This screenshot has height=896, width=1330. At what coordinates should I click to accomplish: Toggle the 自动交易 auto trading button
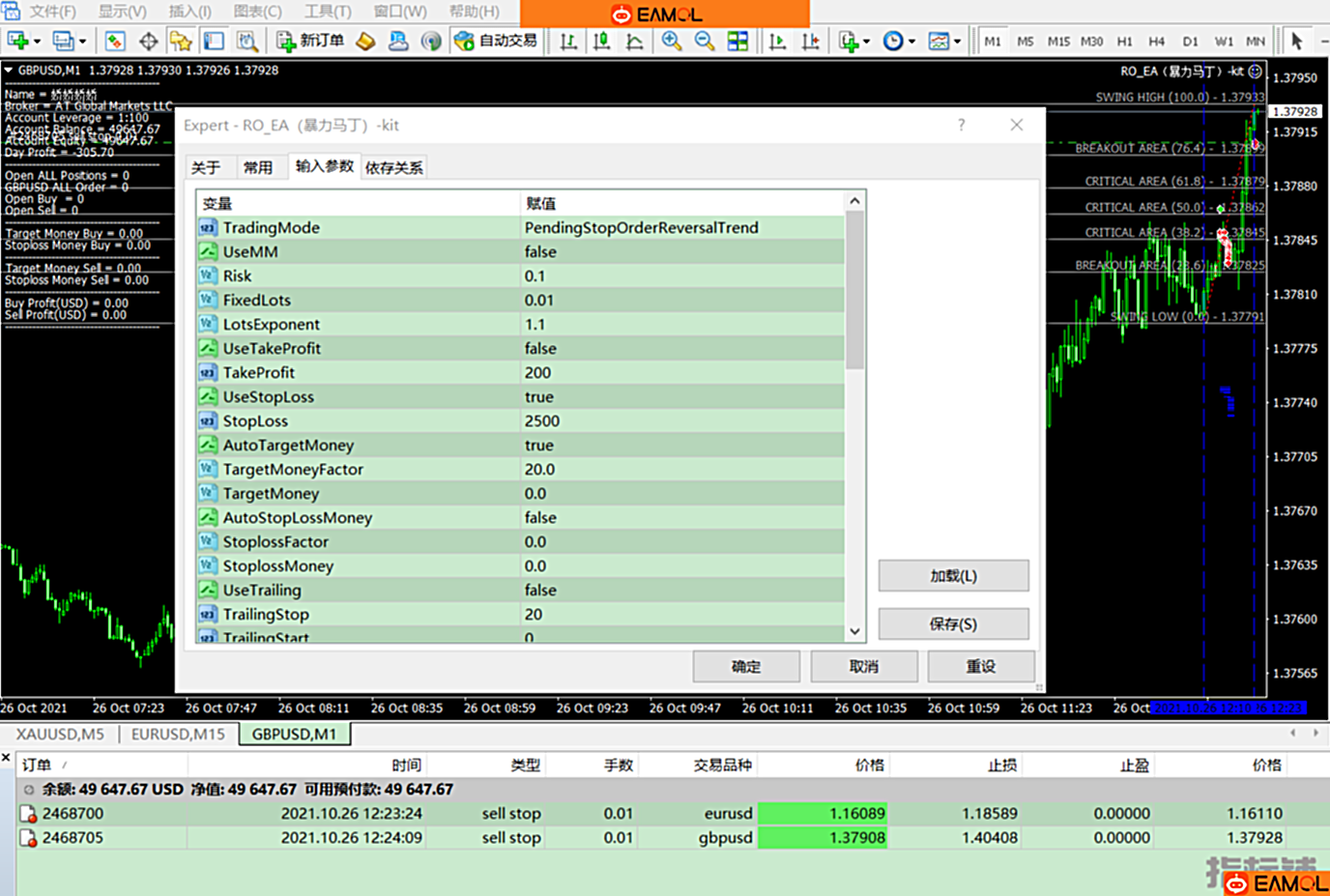click(496, 41)
